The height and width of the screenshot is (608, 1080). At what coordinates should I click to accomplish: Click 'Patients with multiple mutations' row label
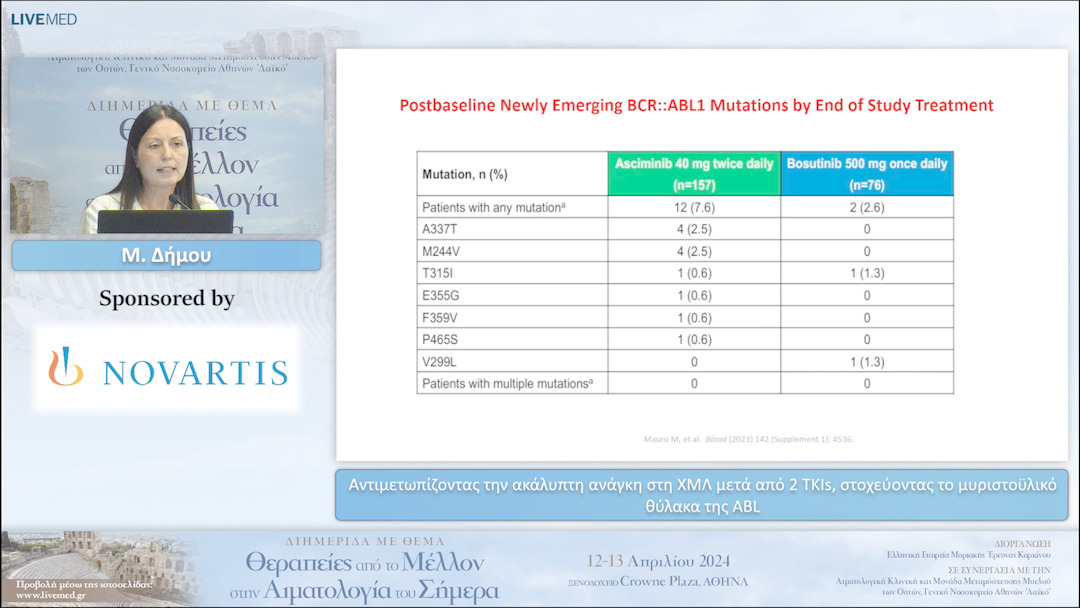[x=502, y=383]
